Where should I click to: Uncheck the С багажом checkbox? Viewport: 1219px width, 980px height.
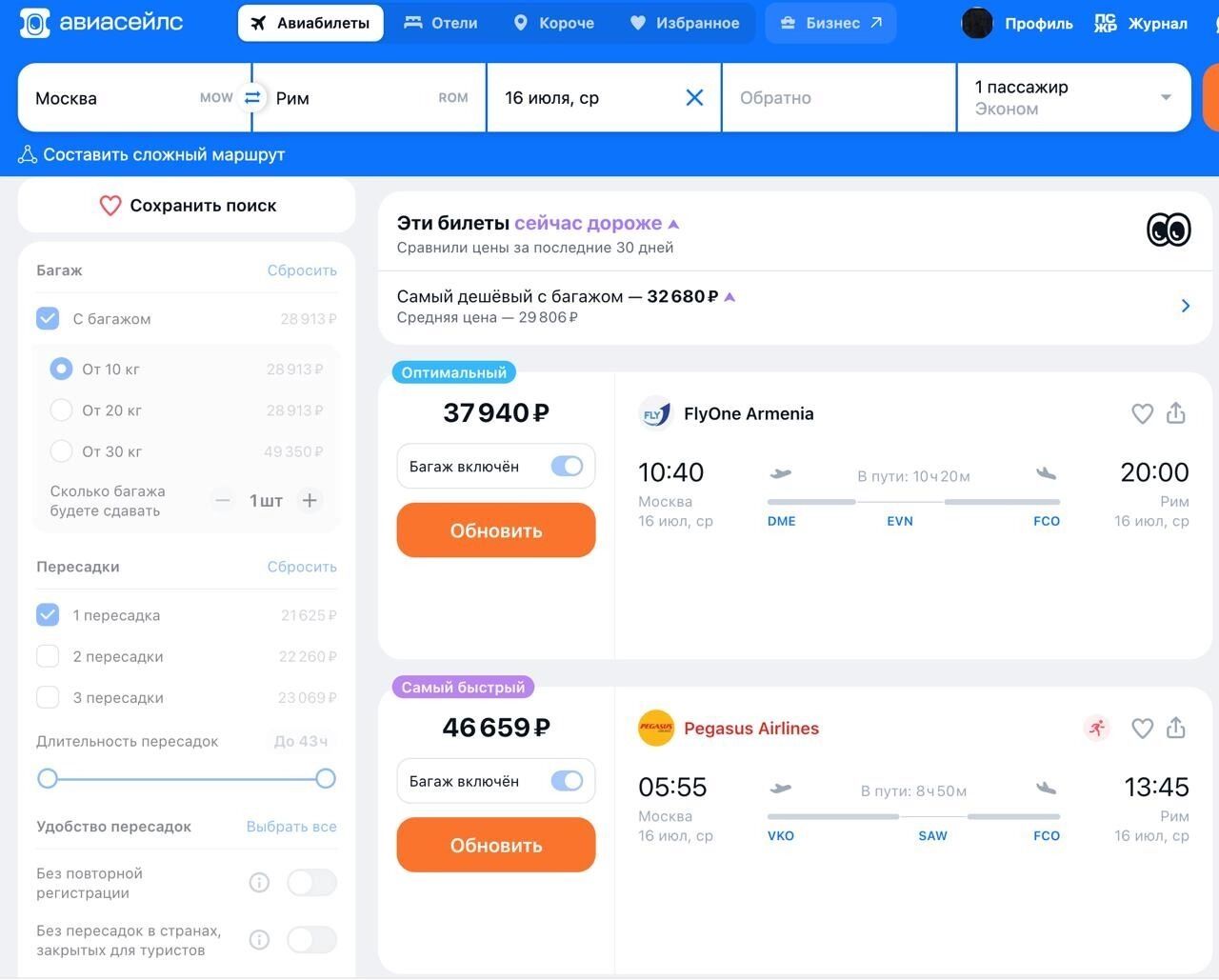[48, 318]
